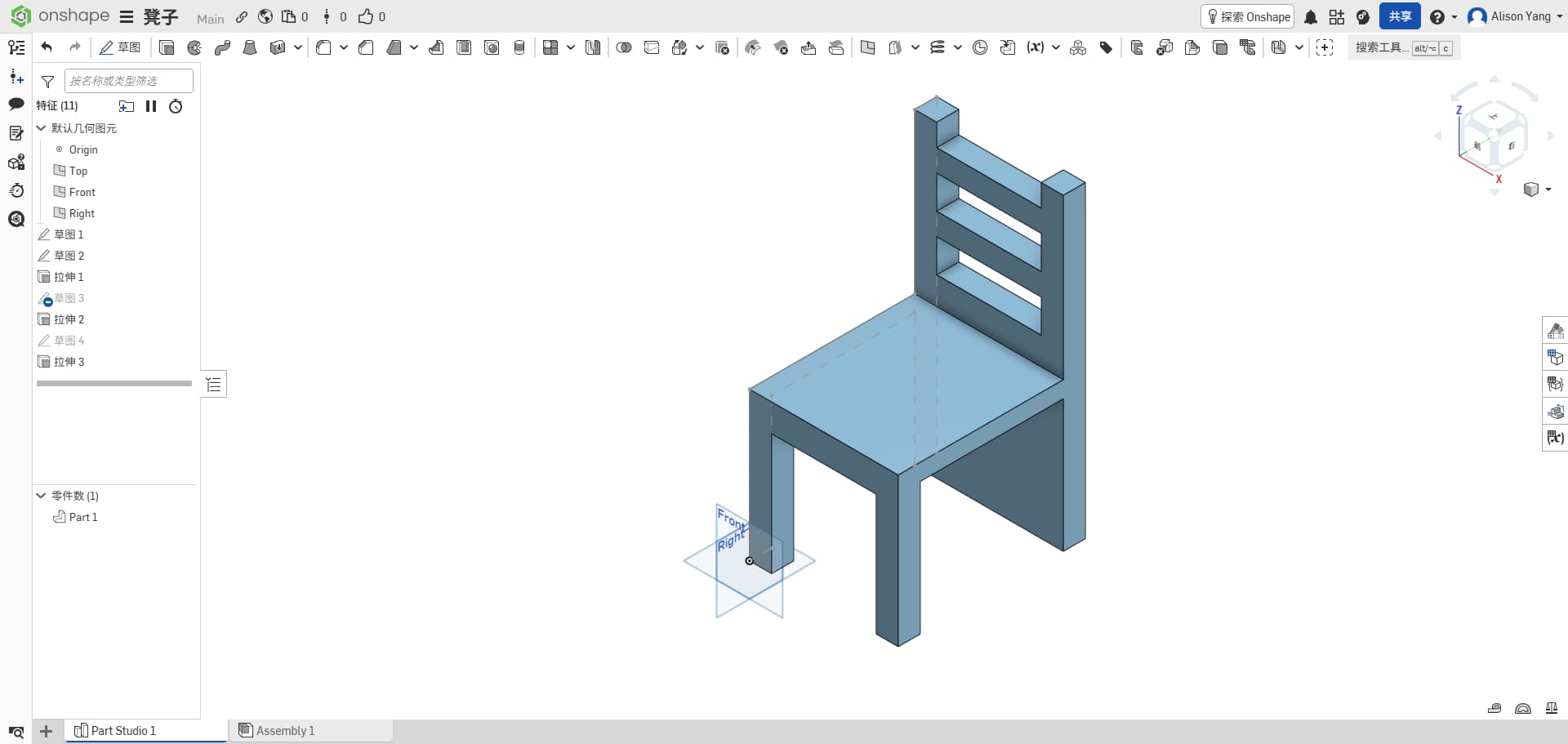
Task: Switch to the Assembly 1 tab
Action: coord(310,731)
